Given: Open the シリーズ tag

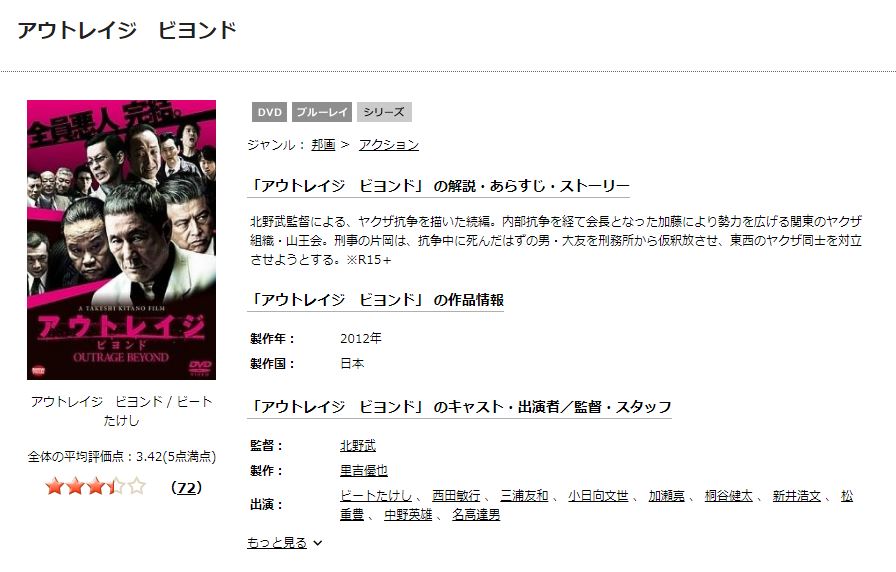Looking at the screenshot, I should [384, 112].
